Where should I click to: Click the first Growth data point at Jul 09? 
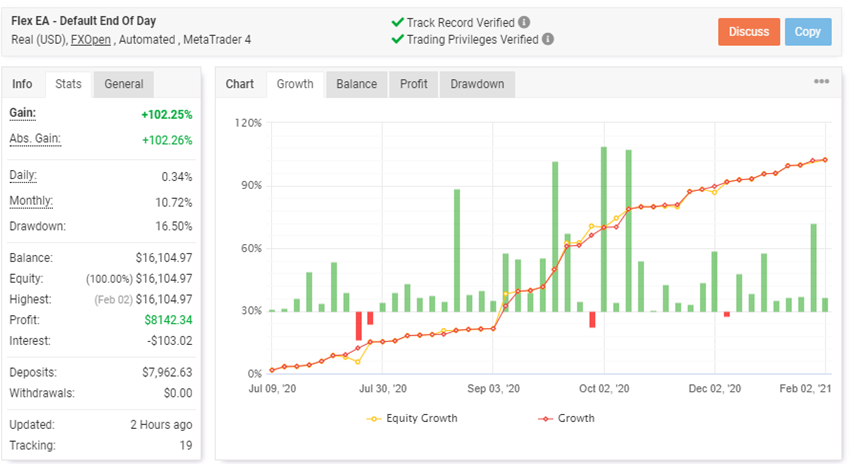pos(272,370)
